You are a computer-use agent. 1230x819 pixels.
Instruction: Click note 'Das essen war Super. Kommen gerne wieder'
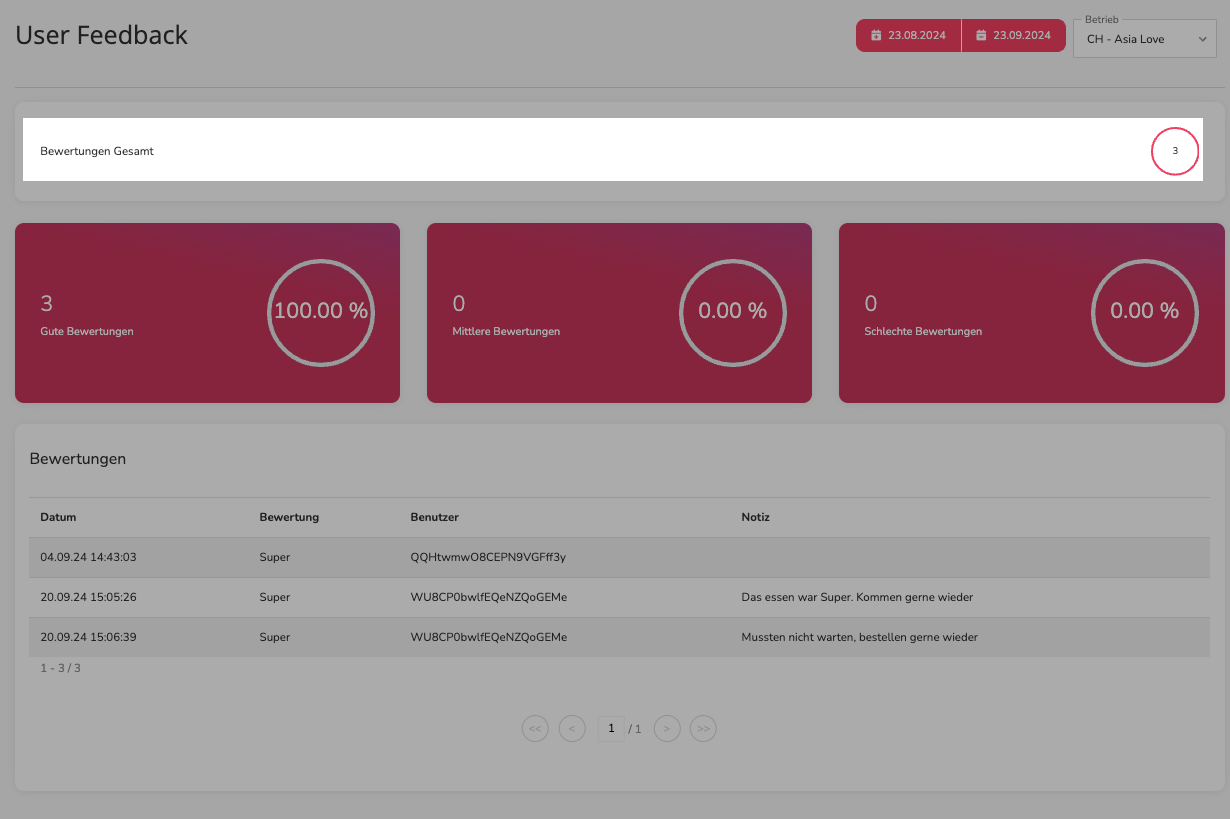(x=857, y=597)
